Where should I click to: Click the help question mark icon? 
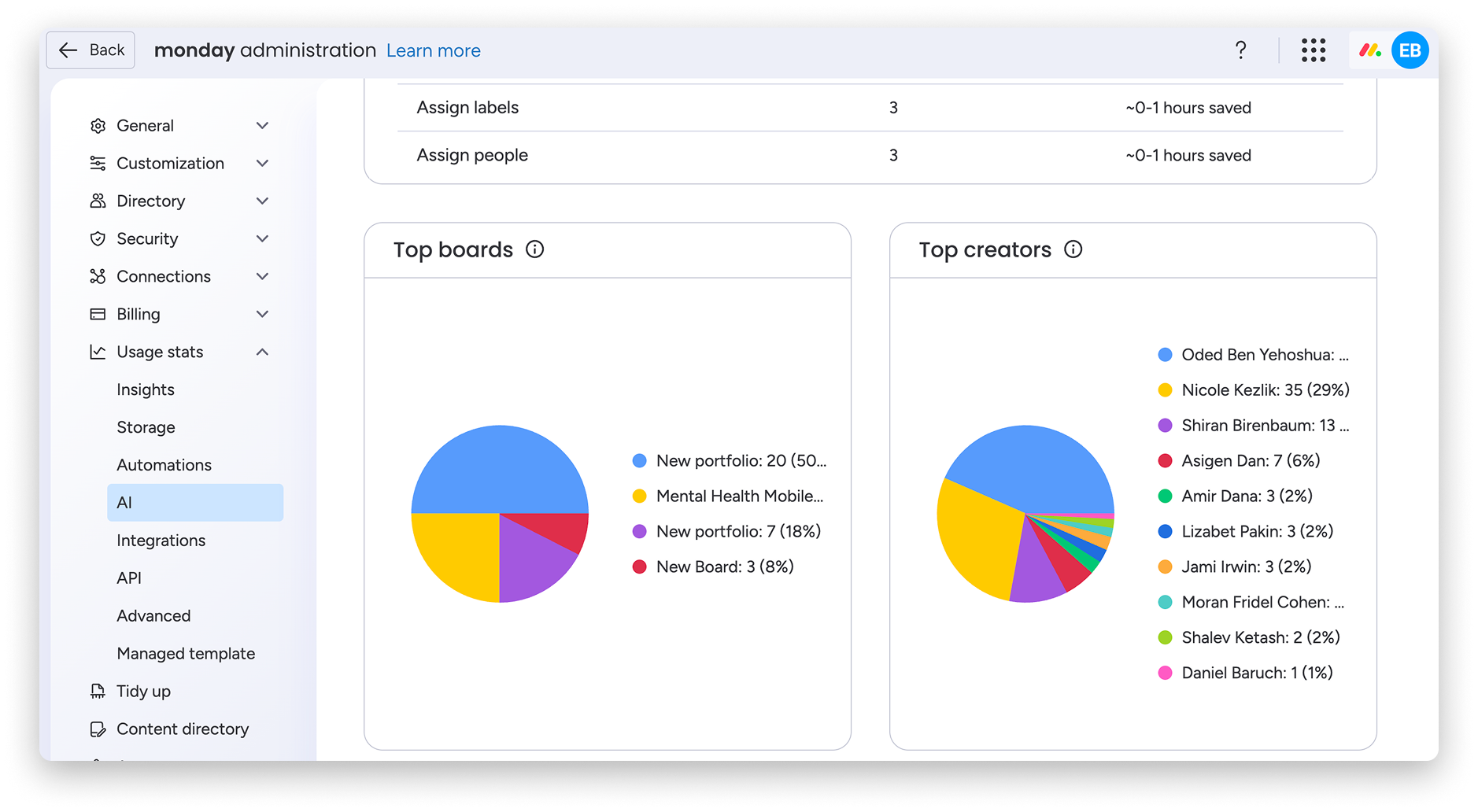click(x=1240, y=50)
